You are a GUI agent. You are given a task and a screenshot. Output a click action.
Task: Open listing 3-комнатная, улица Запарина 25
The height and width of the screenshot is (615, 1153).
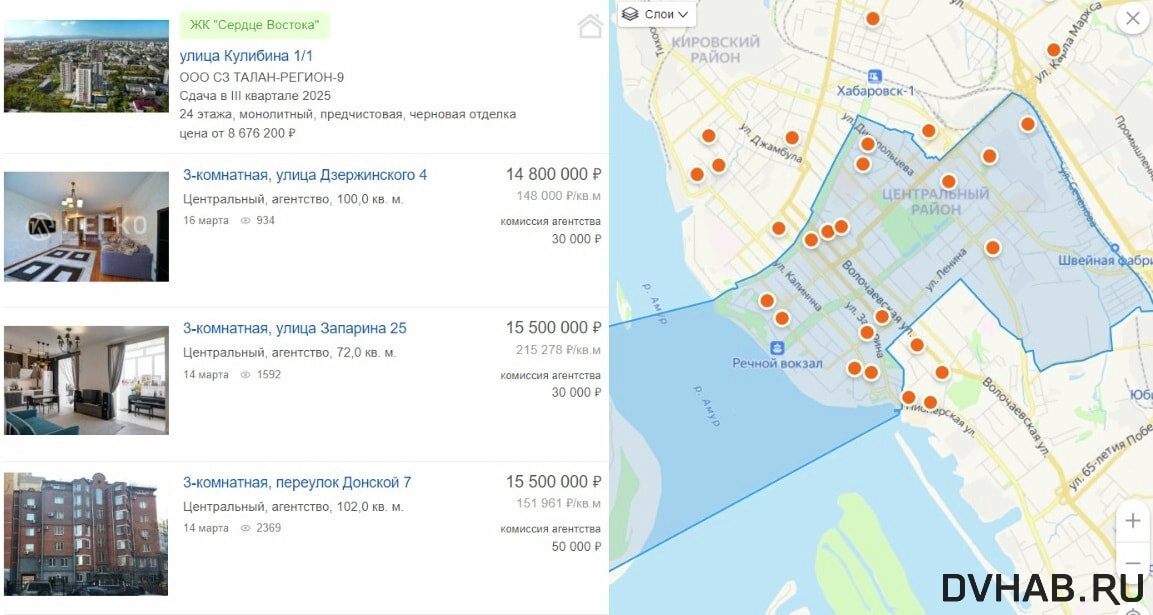point(294,329)
